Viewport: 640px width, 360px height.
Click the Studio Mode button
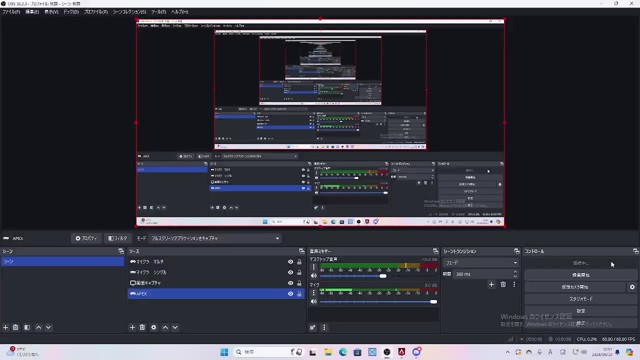click(580, 299)
